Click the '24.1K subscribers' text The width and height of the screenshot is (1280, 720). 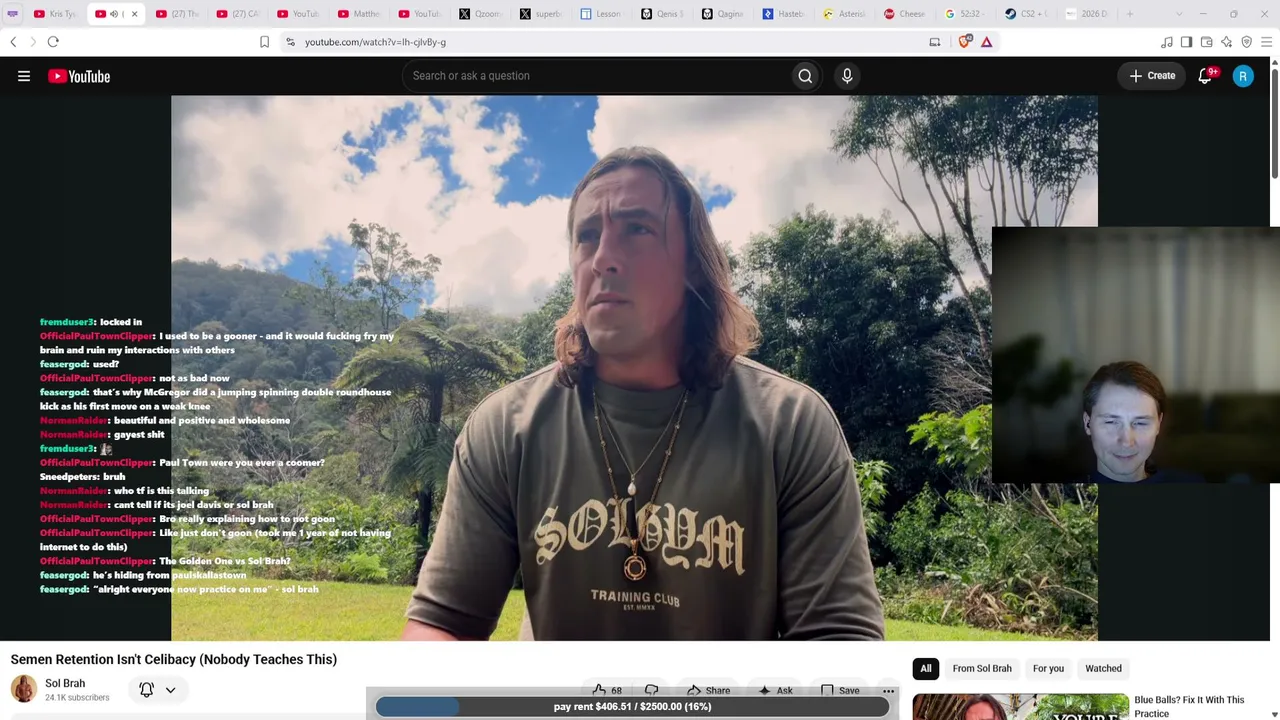coord(77,697)
